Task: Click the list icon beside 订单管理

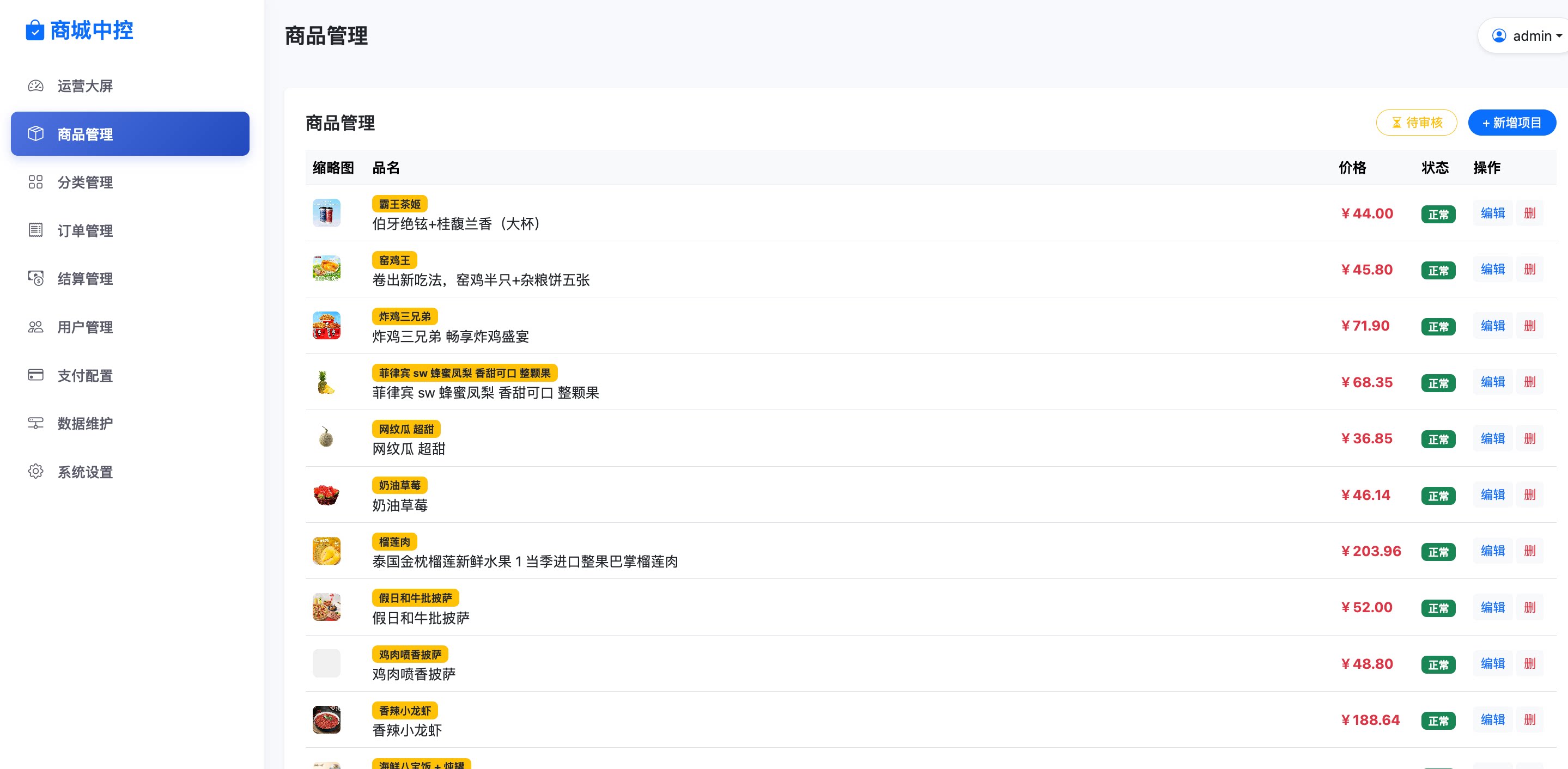Action: (36, 230)
